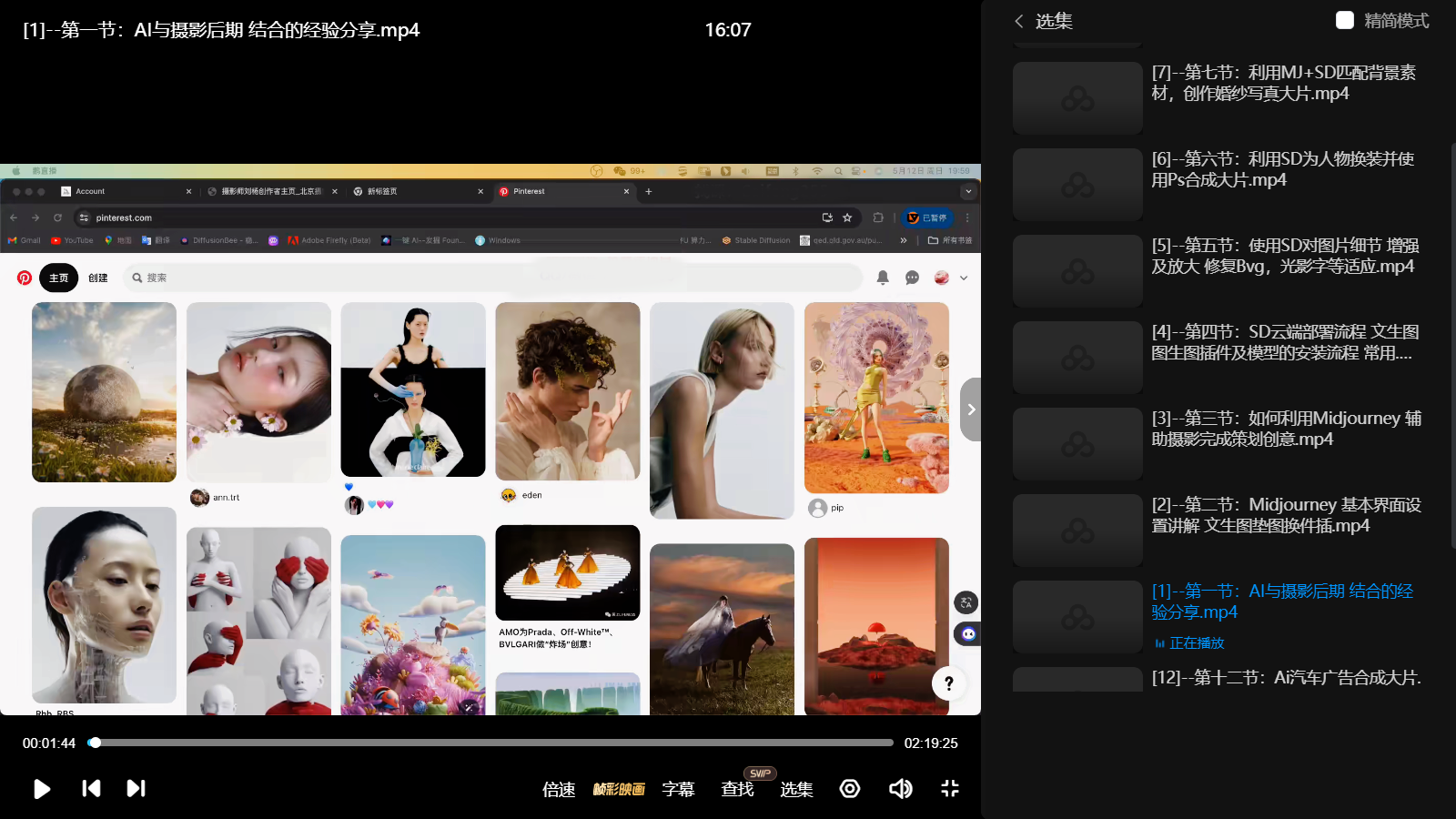Open 查找 search feature
This screenshot has height=819, width=1456.
click(737, 790)
